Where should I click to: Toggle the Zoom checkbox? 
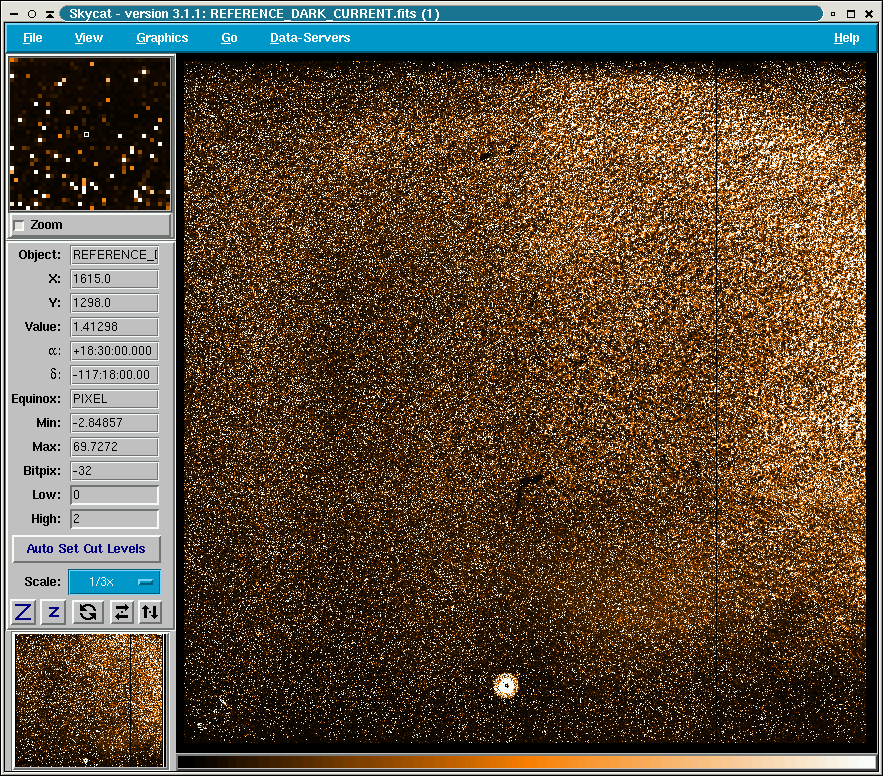[x=20, y=226]
